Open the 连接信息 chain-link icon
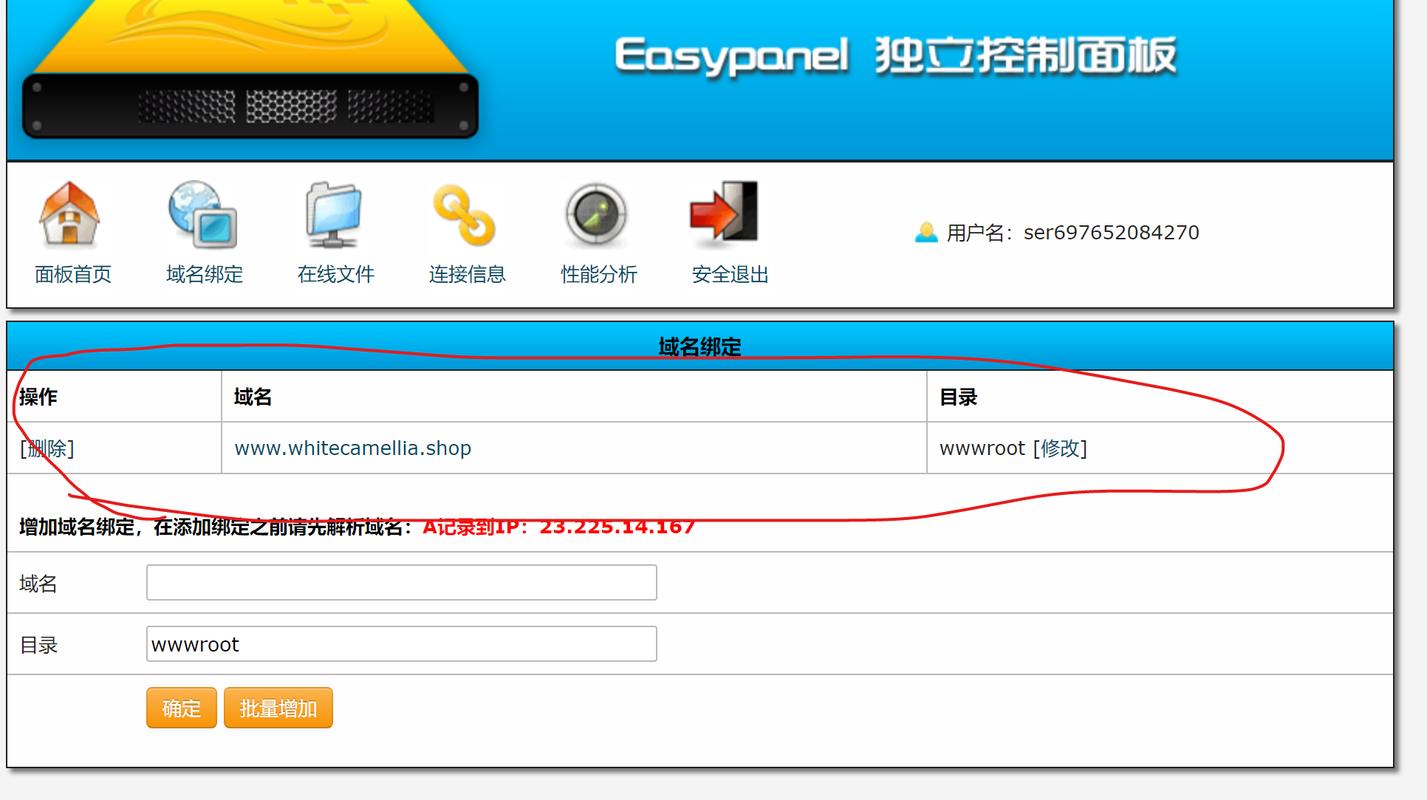The height and width of the screenshot is (800, 1427). 464,215
